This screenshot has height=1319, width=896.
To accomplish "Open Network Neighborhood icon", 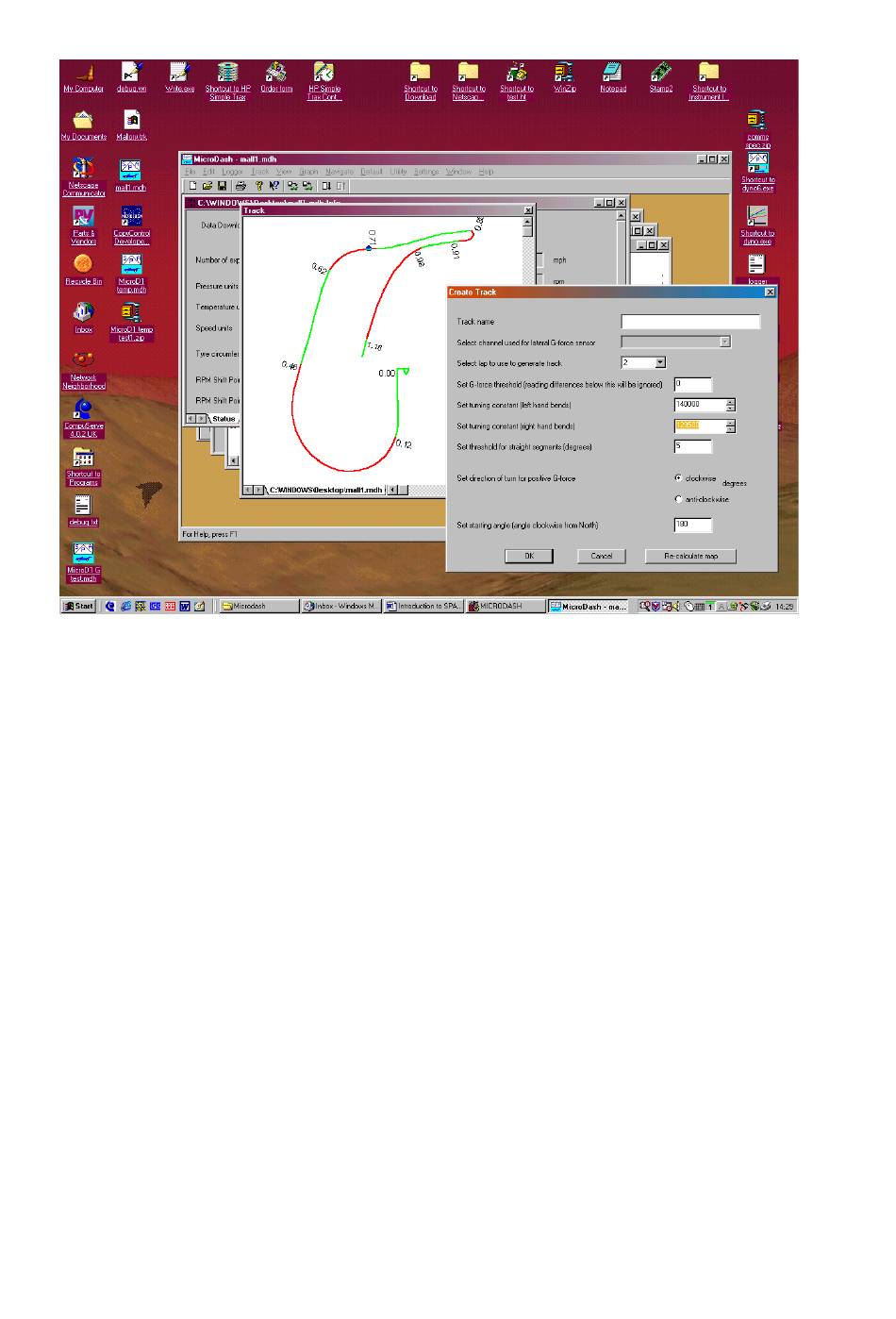I will pos(84,371).
